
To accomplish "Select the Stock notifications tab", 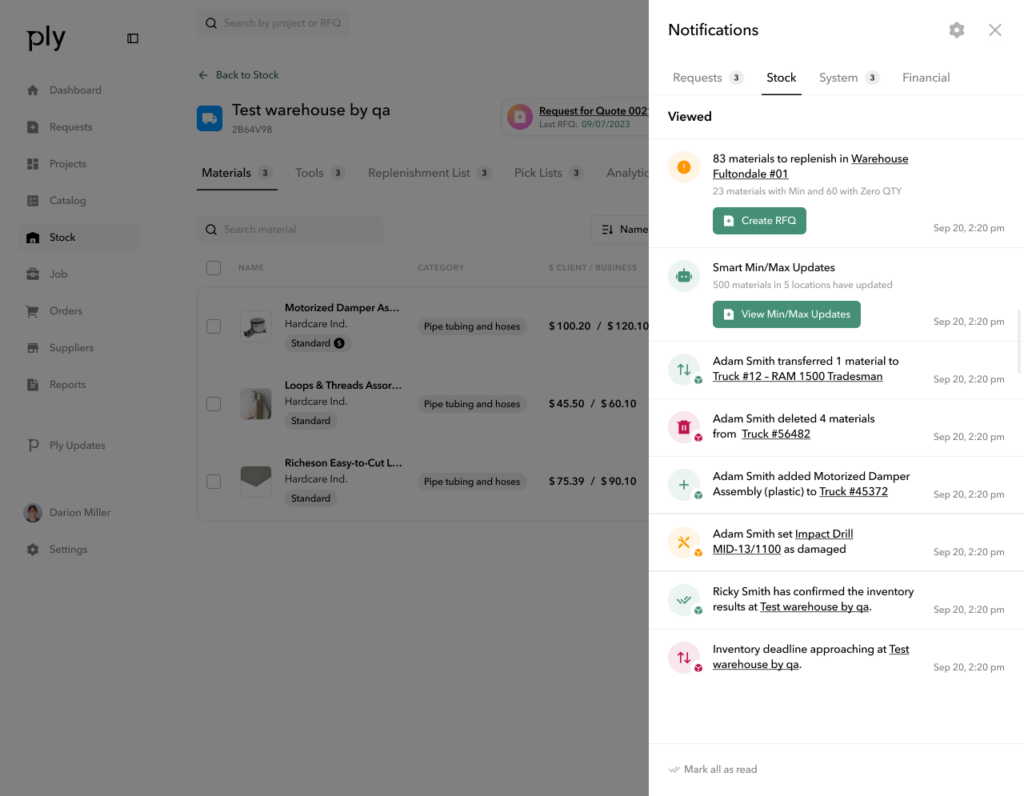I will [x=781, y=78].
